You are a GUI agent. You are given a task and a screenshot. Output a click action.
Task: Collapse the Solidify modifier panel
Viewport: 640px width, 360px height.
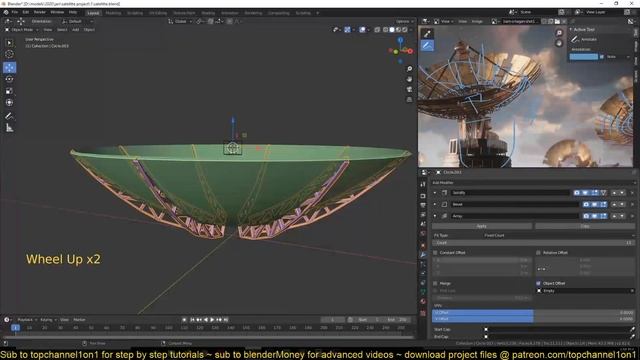(x=435, y=193)
